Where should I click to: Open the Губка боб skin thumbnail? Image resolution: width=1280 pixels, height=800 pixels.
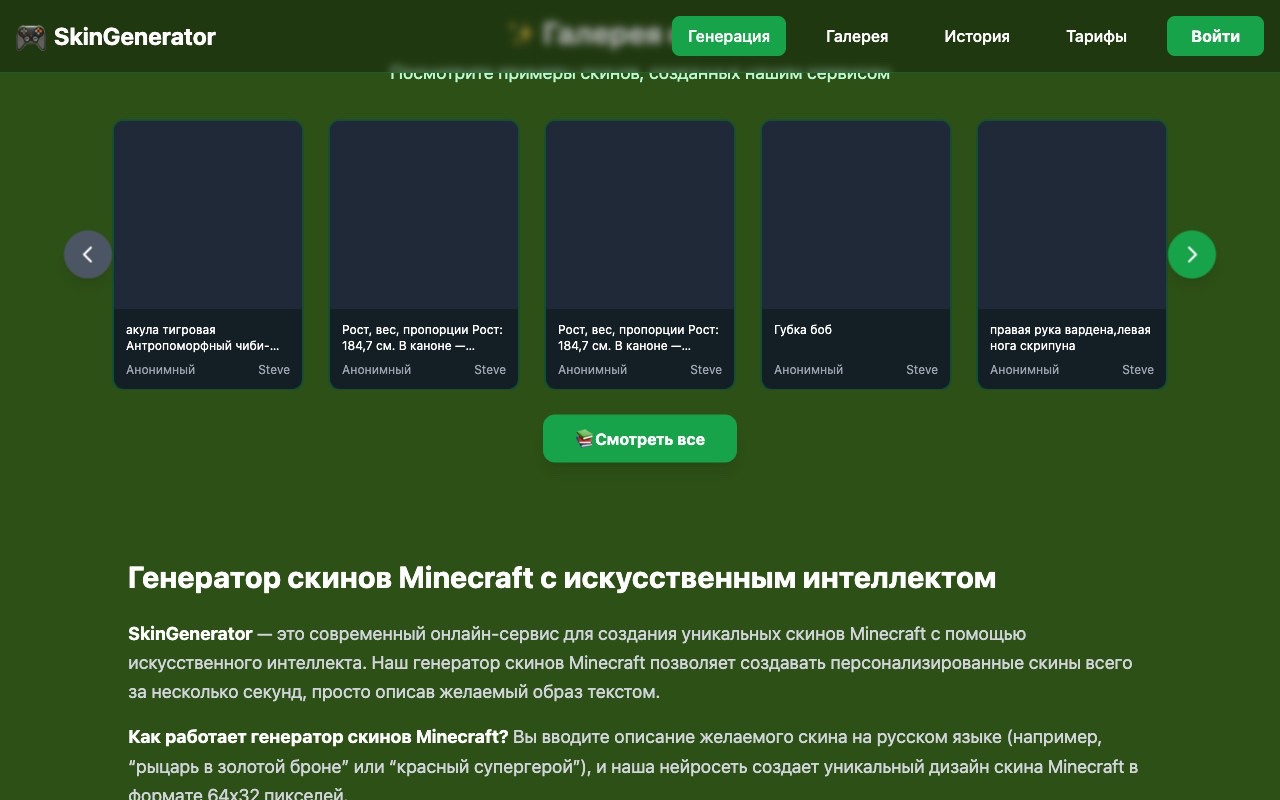[x=856, y=215]
